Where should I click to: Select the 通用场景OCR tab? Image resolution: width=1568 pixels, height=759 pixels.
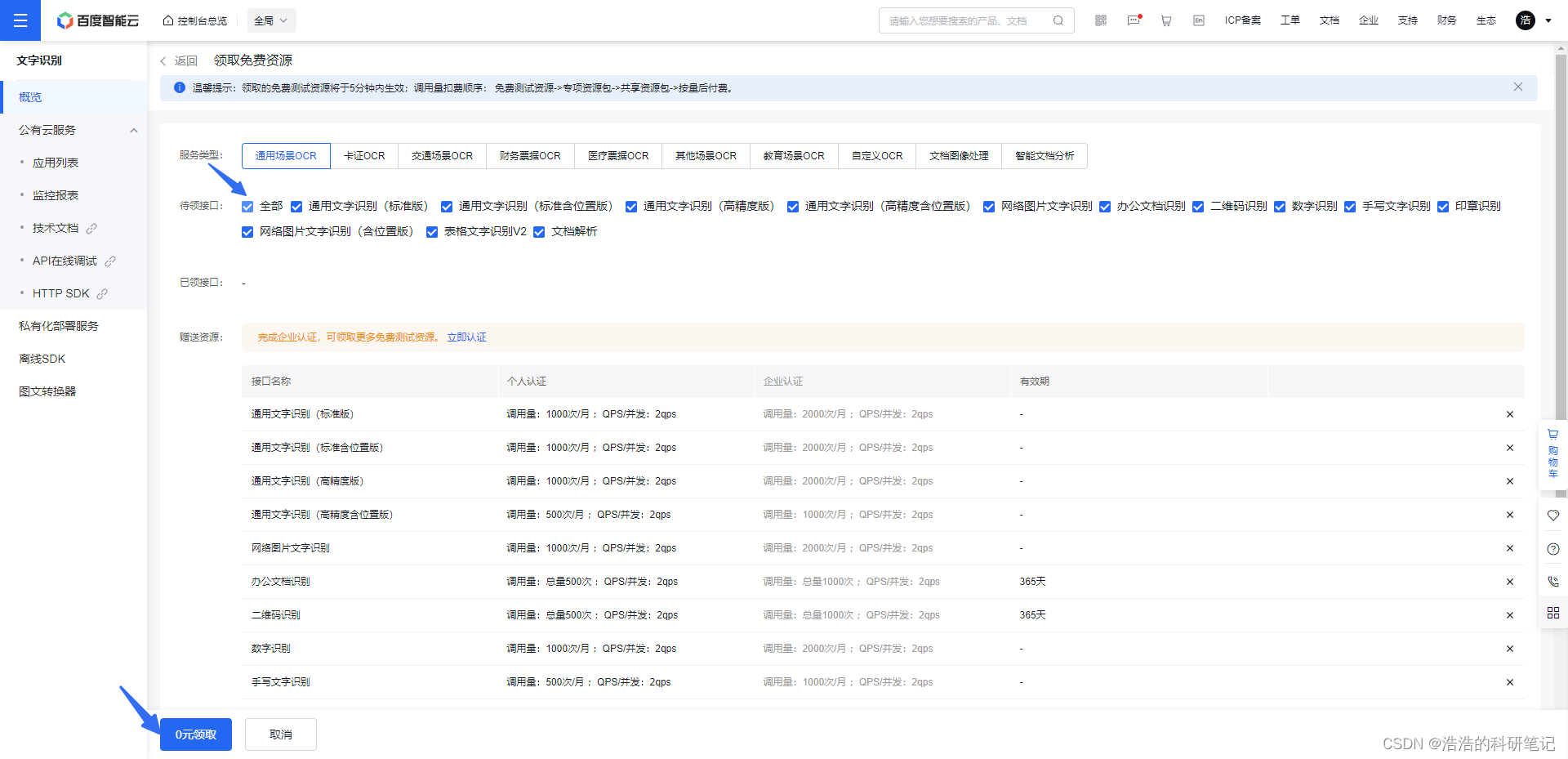(286, 156)
